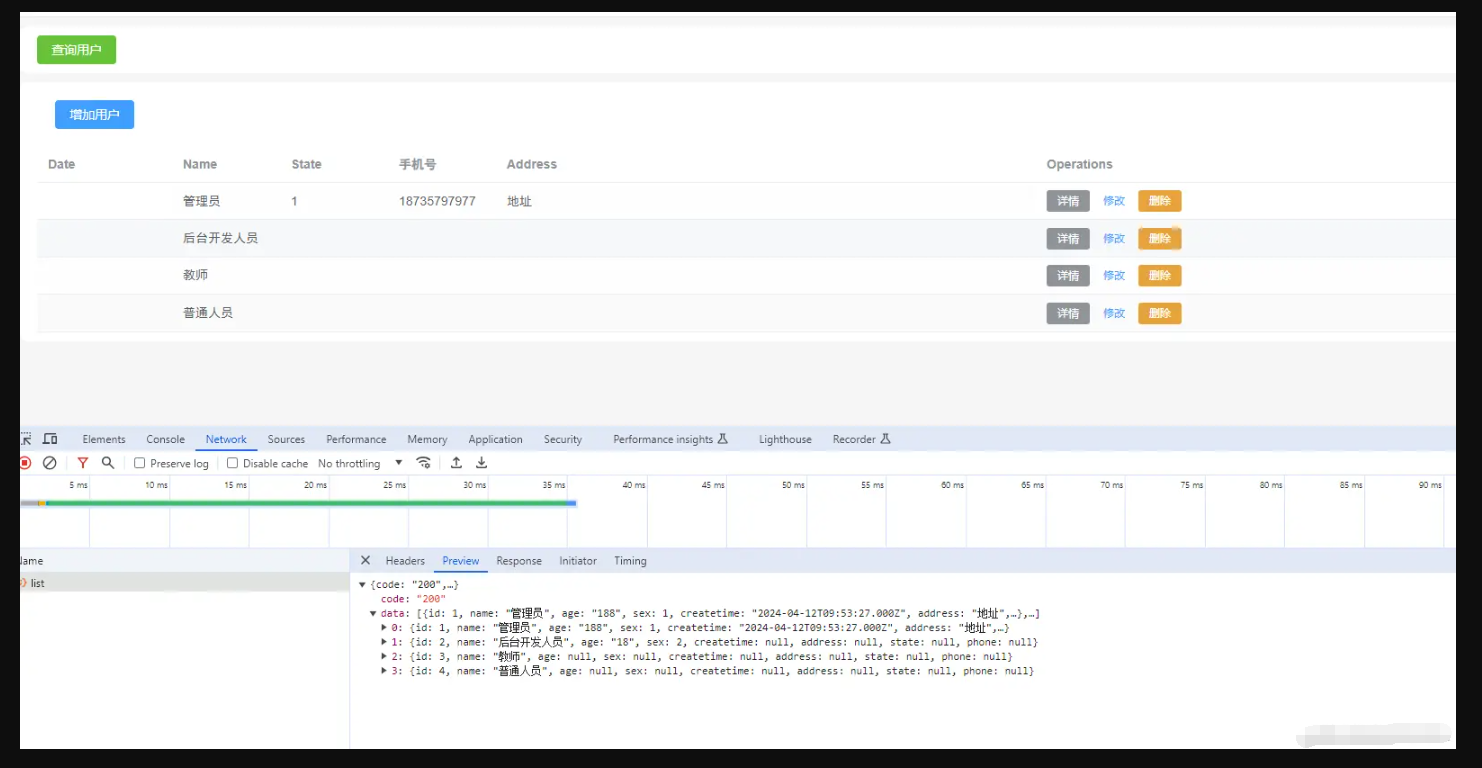The width and height of the screenshot is (1482, 768).
Task: Open the network search magnifier
Action: pyautogui.click(x=108, y=463)
